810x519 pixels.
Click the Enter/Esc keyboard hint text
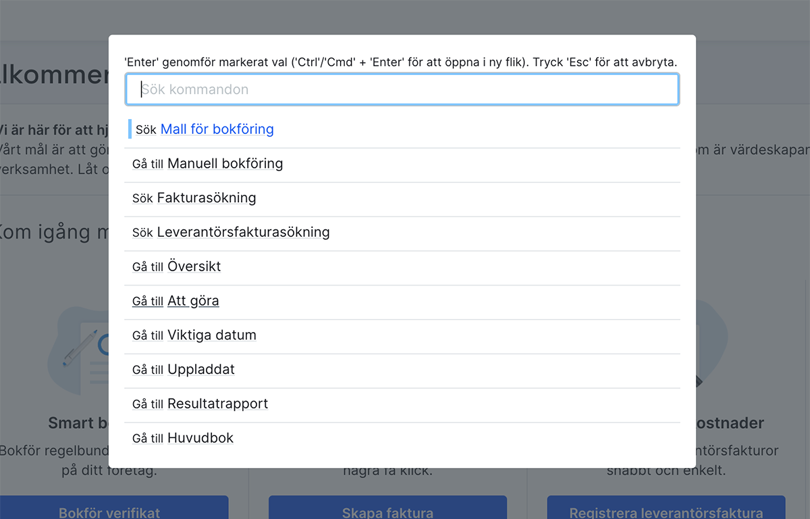click(400, 62)
